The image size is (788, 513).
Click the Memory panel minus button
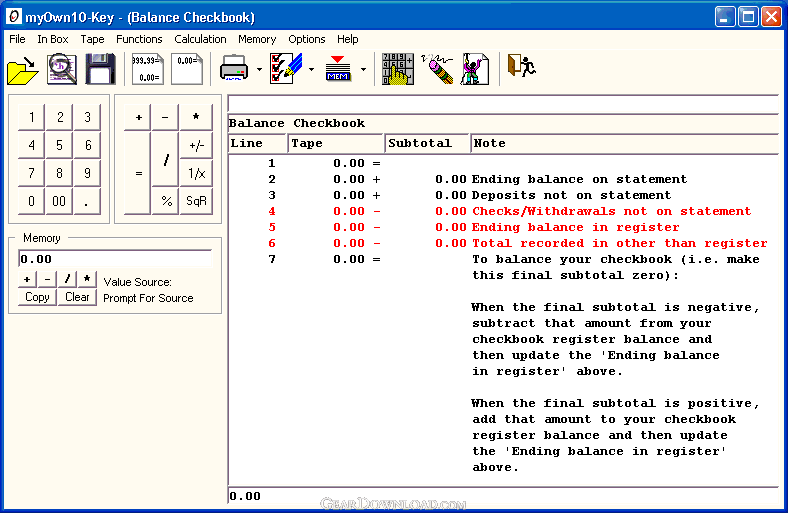[x=47, y=279]
